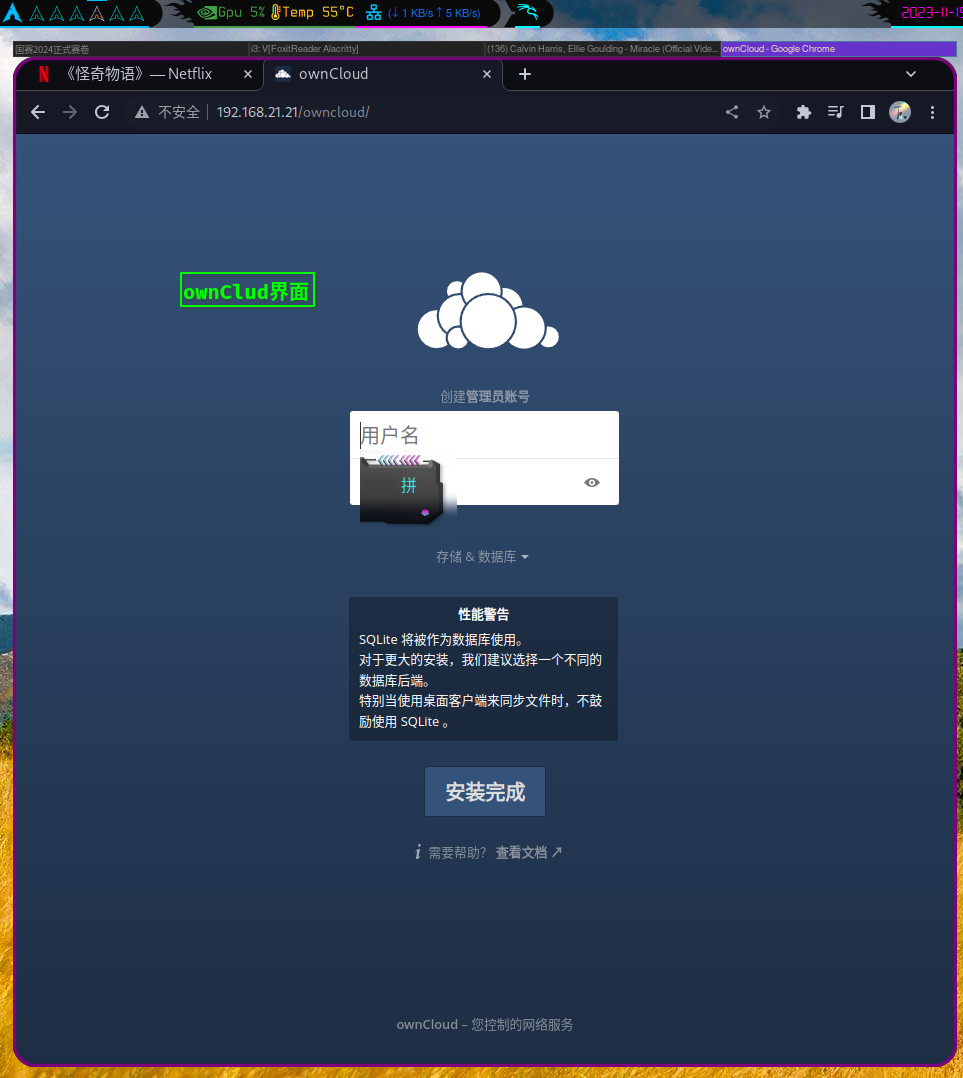Click the reload page icon
963x1078 pixels.
pos(101,112)
